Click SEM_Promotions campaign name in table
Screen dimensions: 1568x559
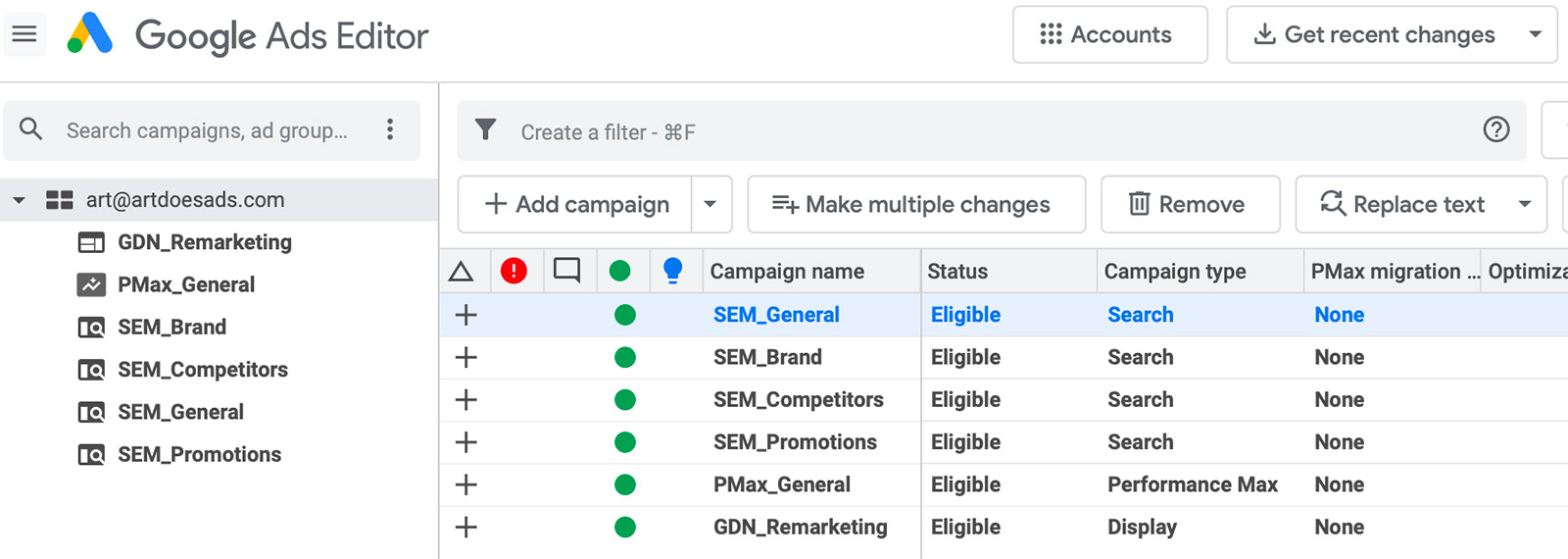click(795, 442)
